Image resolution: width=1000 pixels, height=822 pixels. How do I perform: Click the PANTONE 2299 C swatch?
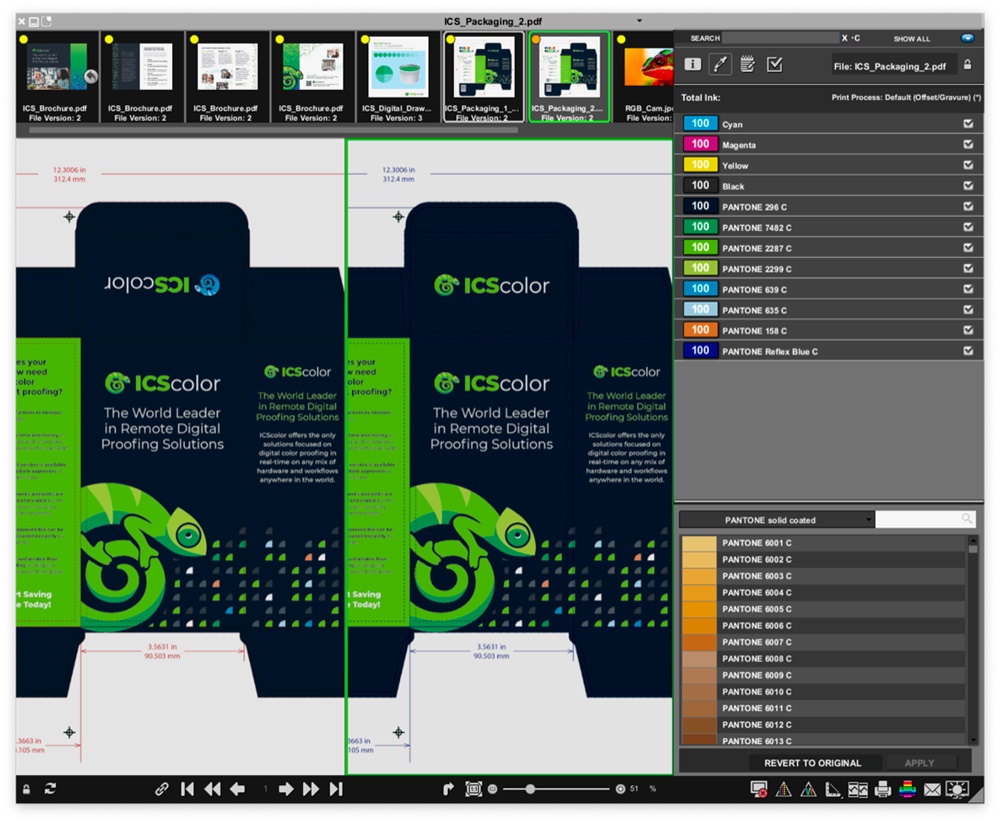[x=700, y=268]
